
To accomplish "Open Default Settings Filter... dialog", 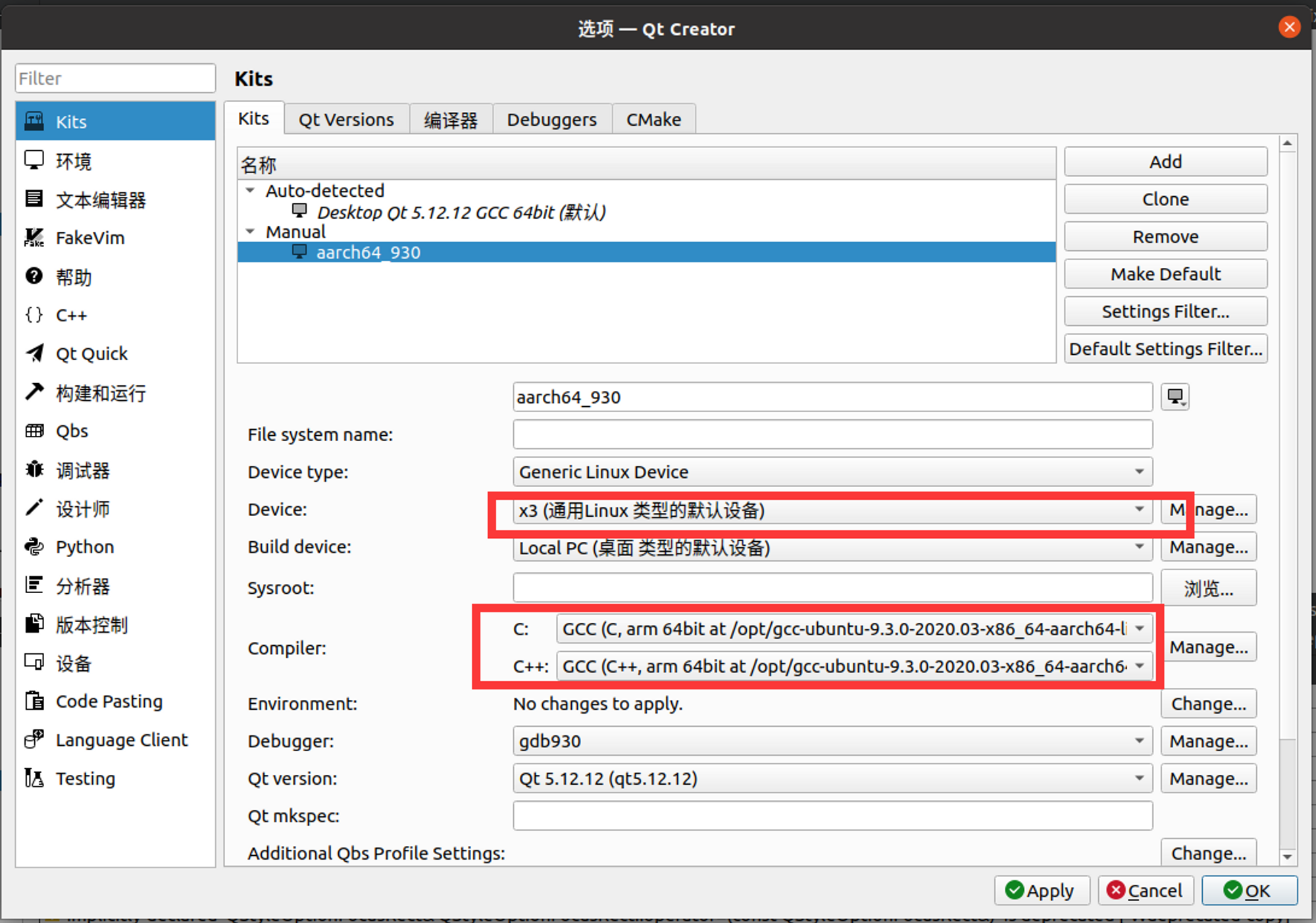I will [x=1165, y=349].
